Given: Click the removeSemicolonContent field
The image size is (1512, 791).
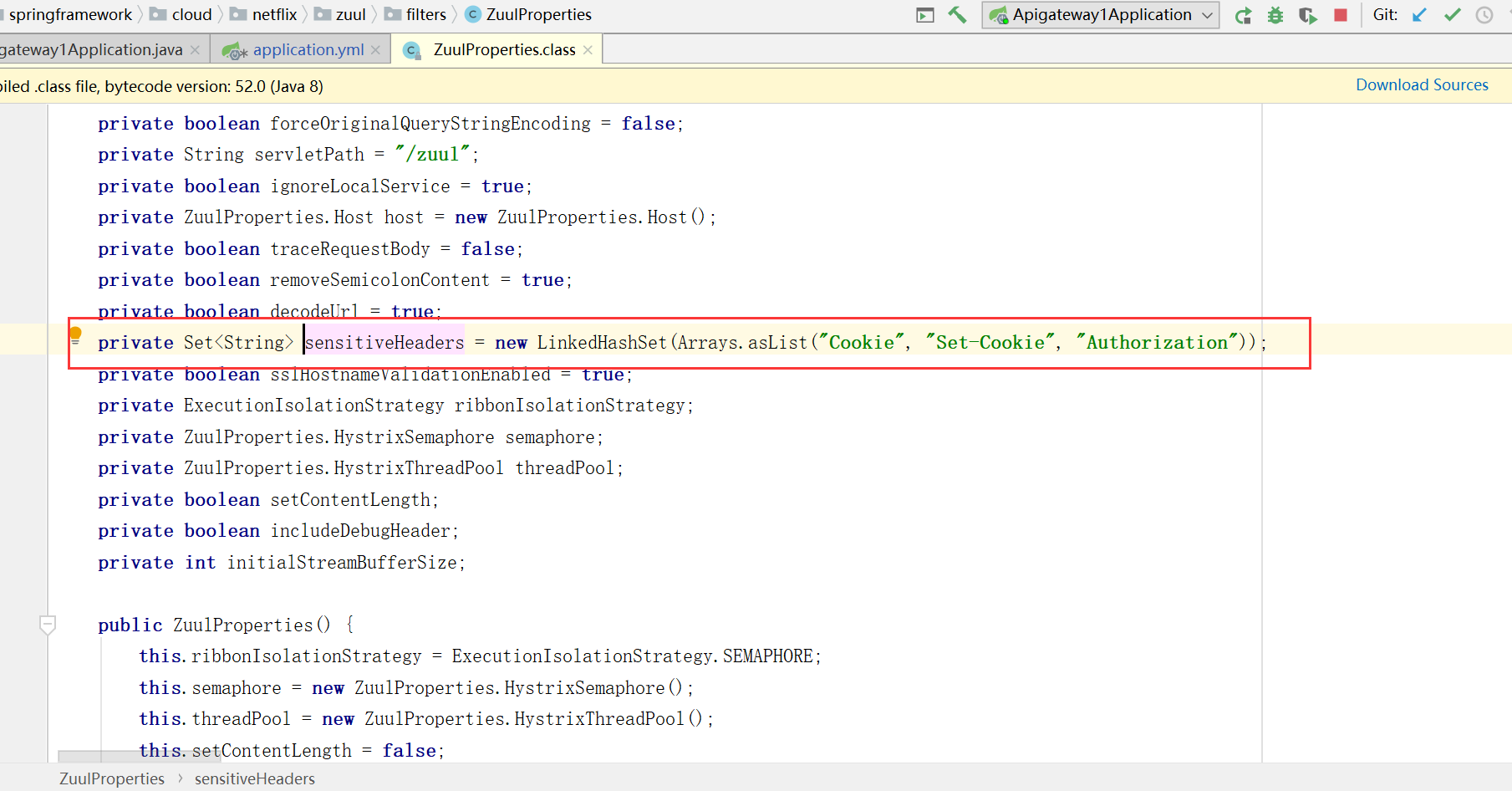Looking at the screenshot, I should coord(380,280).
